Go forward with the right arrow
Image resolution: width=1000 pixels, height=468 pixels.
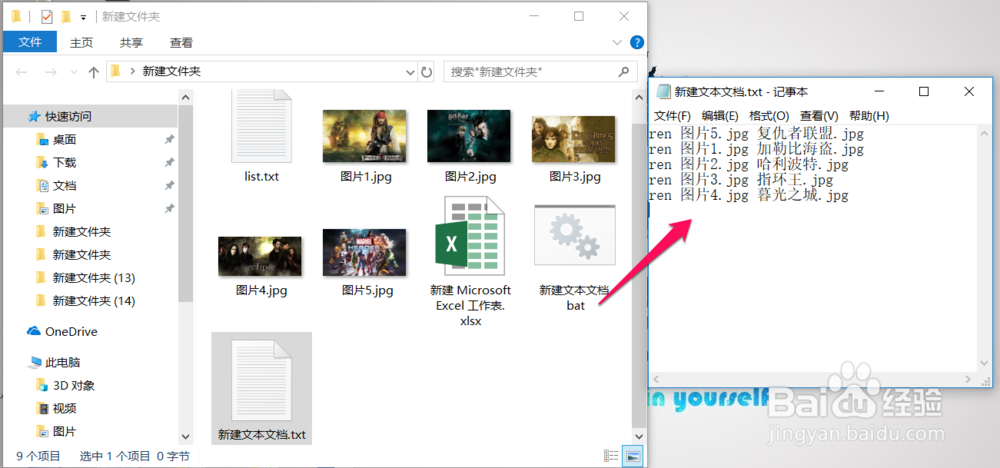51,72
